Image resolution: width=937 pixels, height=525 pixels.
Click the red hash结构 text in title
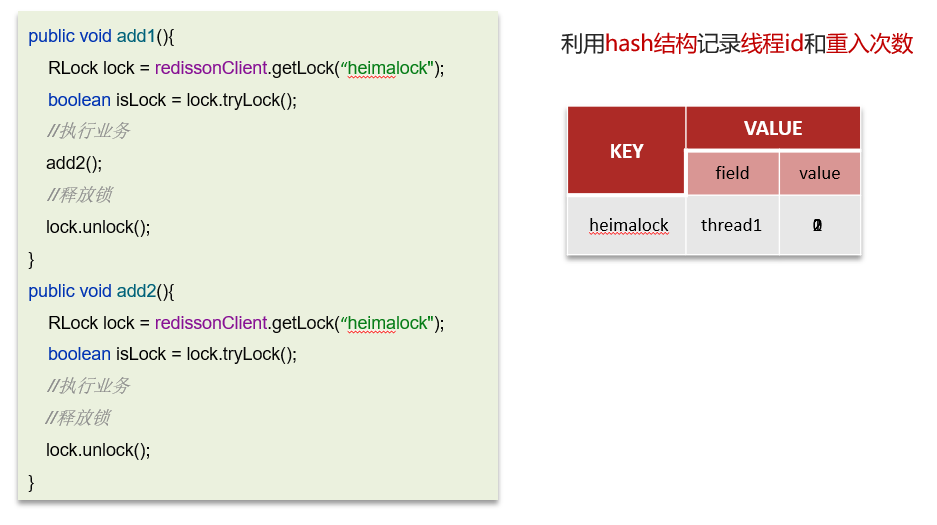coord(651,44)
